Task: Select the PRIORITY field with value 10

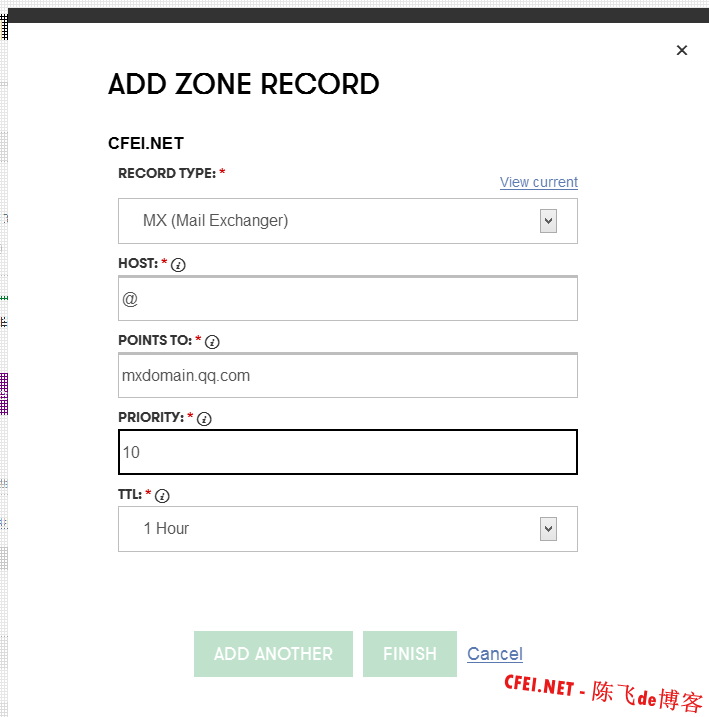Action: coord(347,452)
